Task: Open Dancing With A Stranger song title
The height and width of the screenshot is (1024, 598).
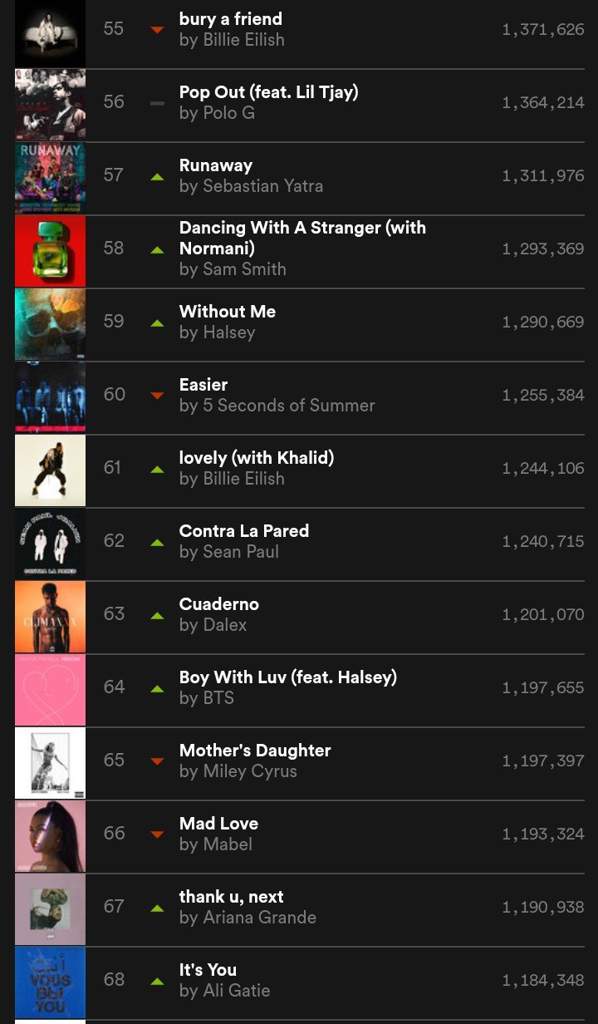Action: click(302, 238)
